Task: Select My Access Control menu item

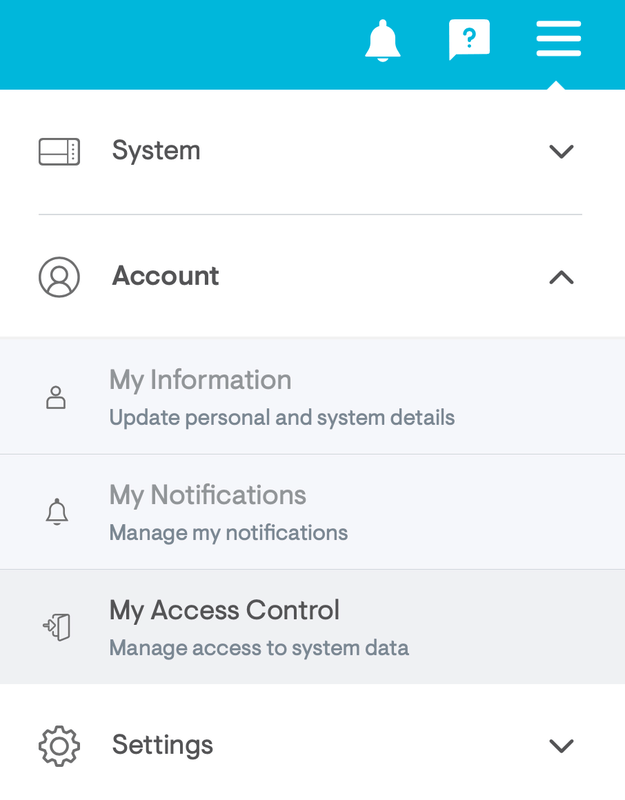Action: 224,611
